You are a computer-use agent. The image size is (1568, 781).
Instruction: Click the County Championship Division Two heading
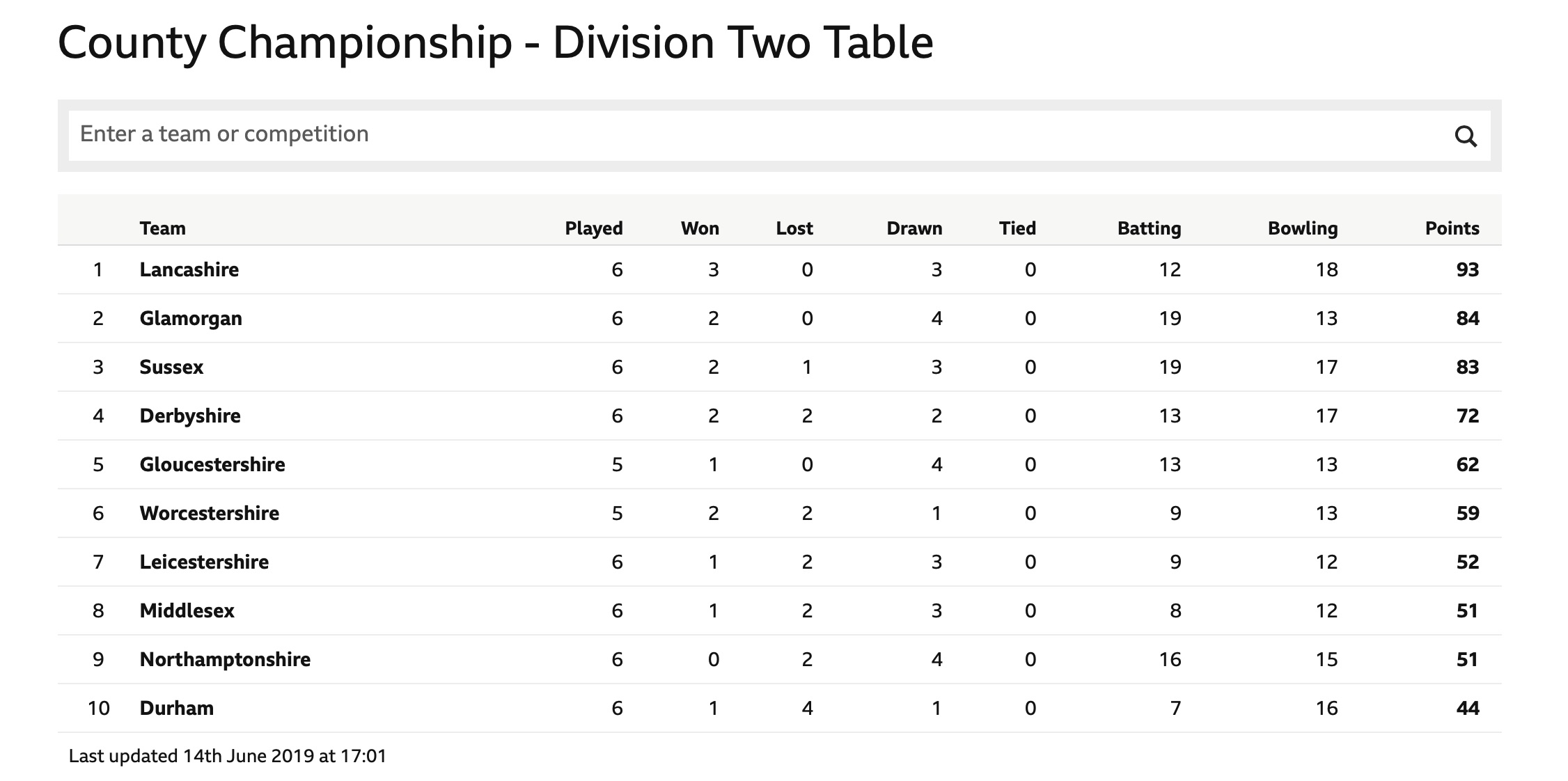coord(495,43)
